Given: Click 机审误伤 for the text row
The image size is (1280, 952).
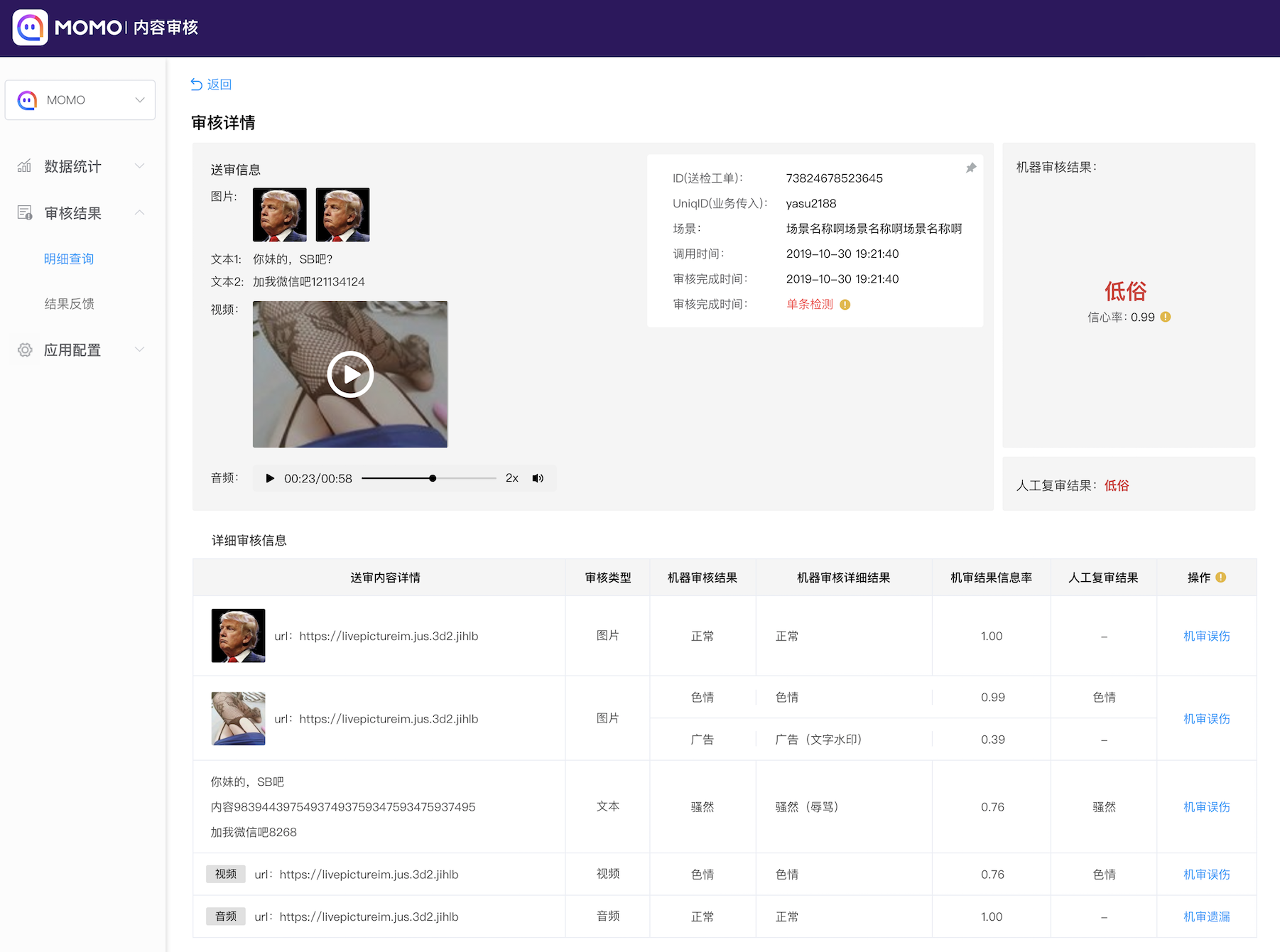Looking at the screenshot, I should (x=1207, y=807).
